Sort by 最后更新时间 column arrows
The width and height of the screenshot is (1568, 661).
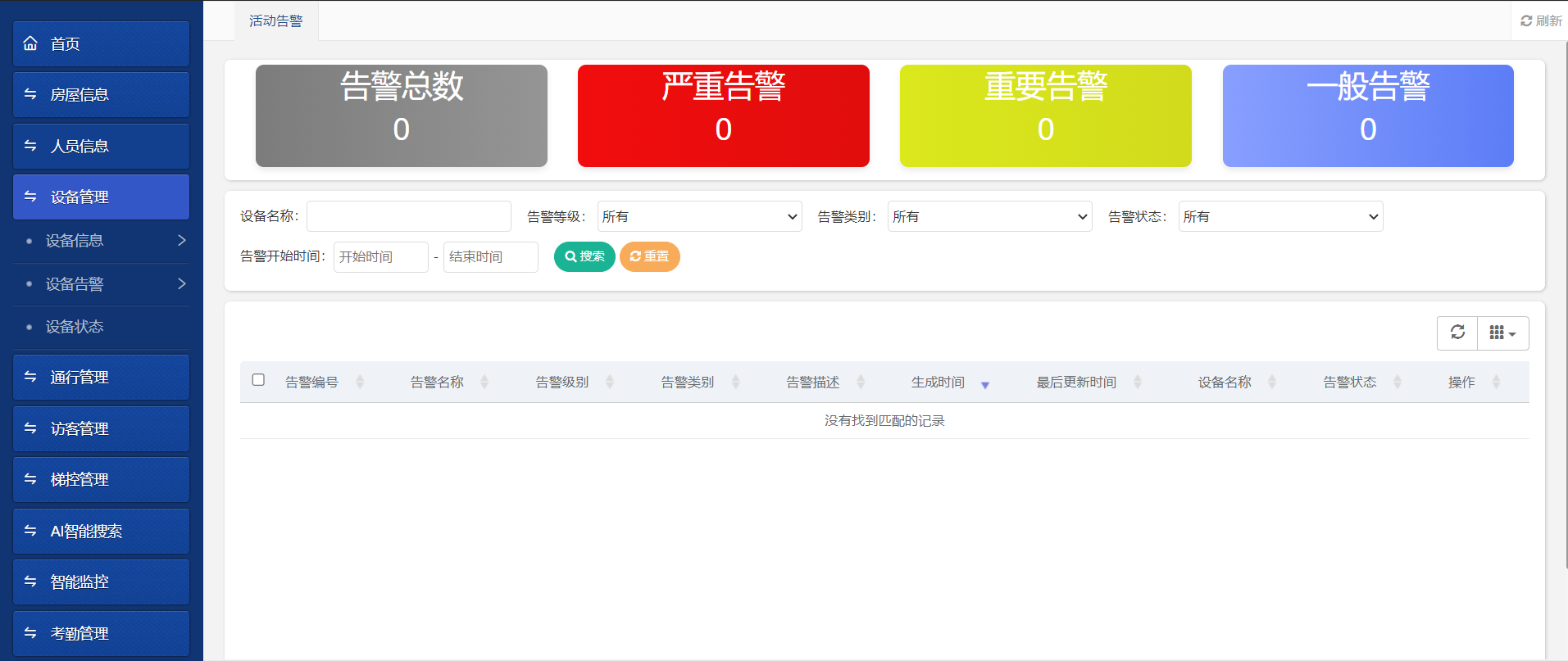tap(1138, 382)
